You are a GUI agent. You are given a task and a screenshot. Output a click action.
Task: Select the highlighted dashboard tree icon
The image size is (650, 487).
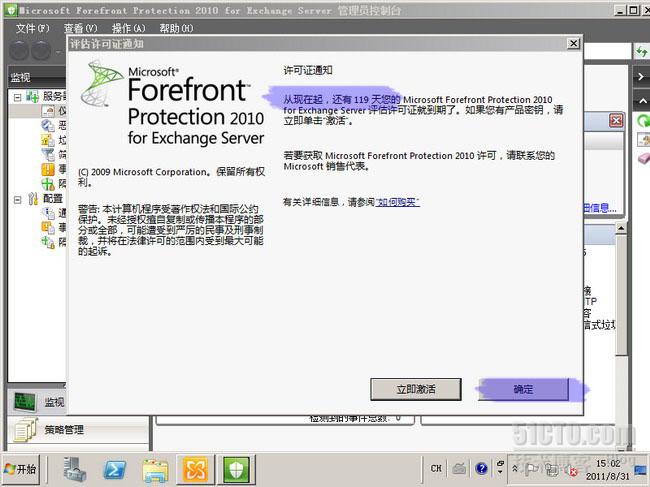(x=48, y=111)
